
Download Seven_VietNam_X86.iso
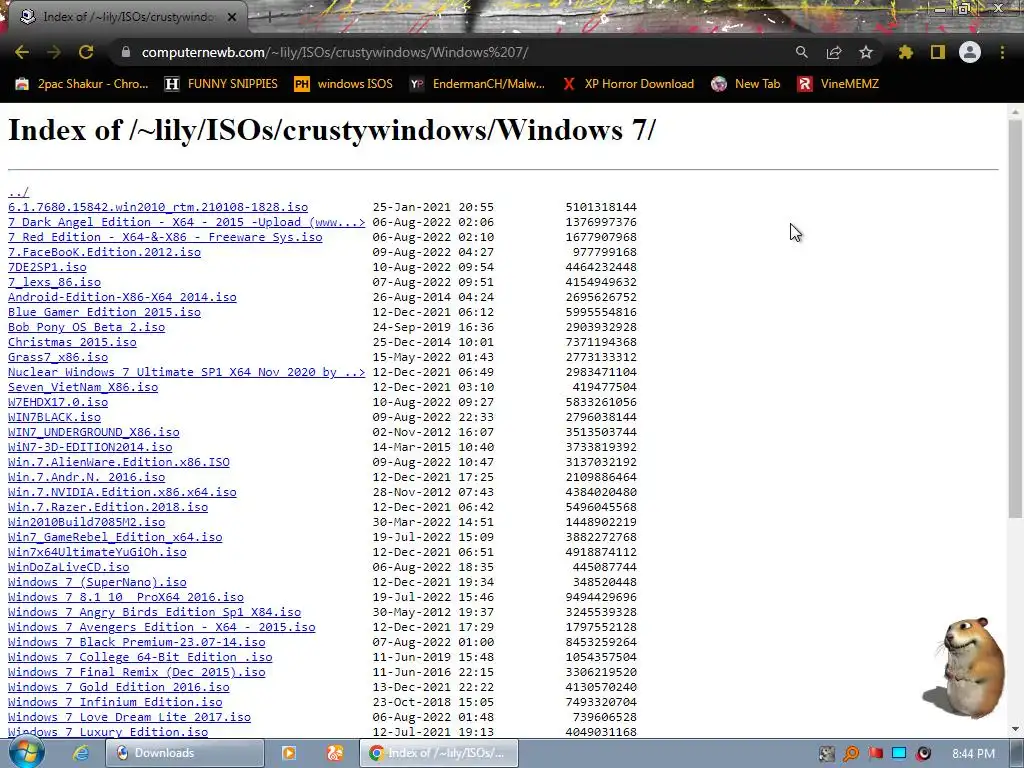coord(83,387)
